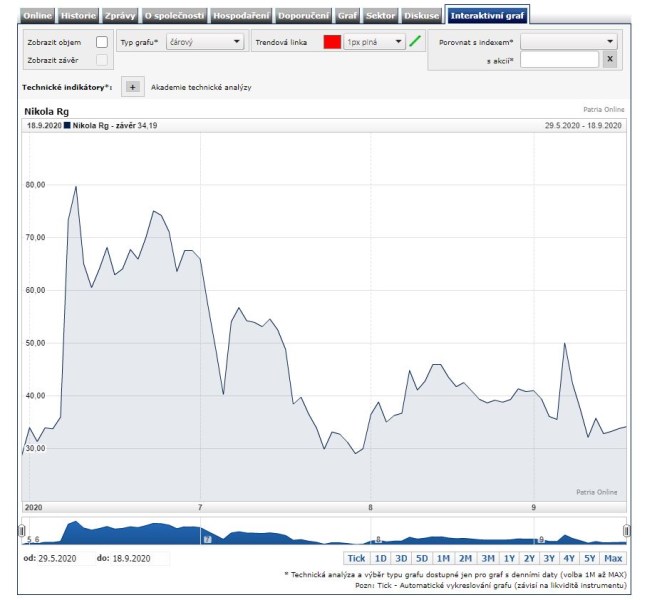The image size is (647, 600).
Task: Click the 's akcií' input field
Action: coord(559,60)
